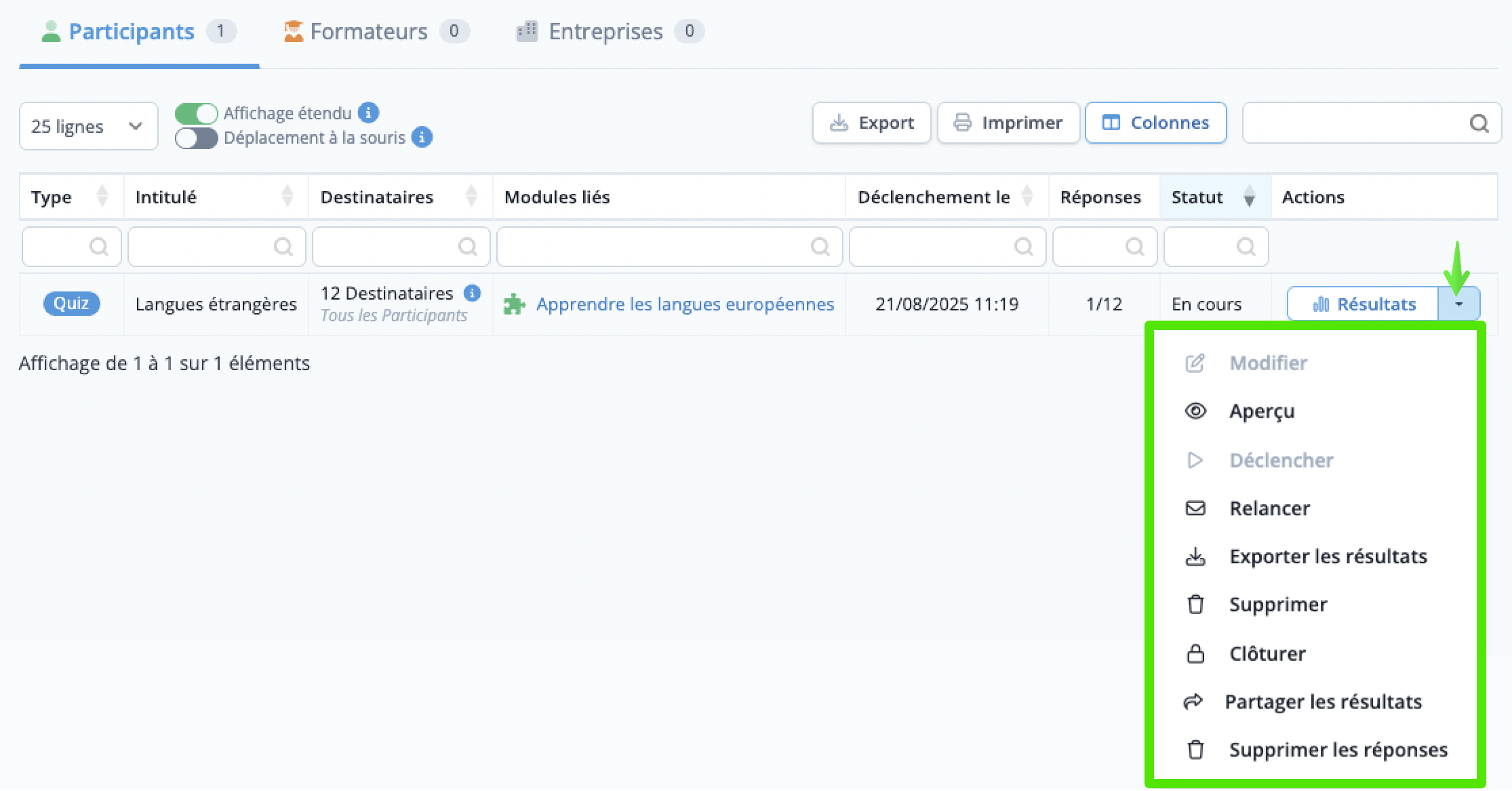
Task: Click the padlock icon for Clôturer
Action: point(1195,653)
